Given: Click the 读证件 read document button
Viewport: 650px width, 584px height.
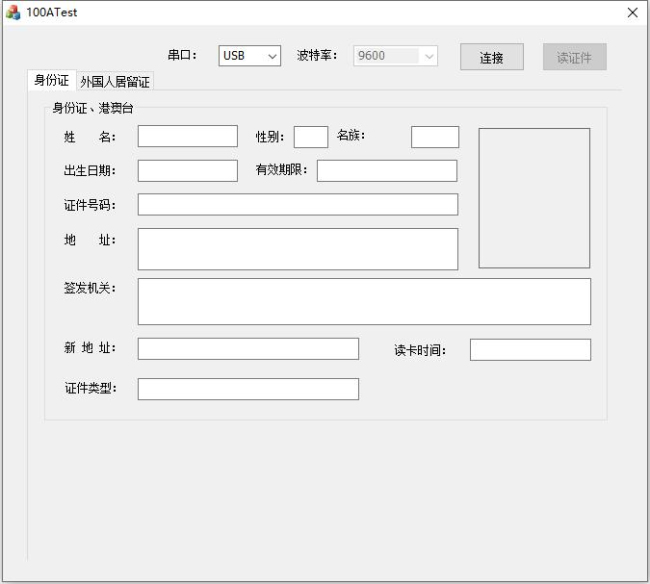Looking at the screenshot, I should [x=574, y=57].
